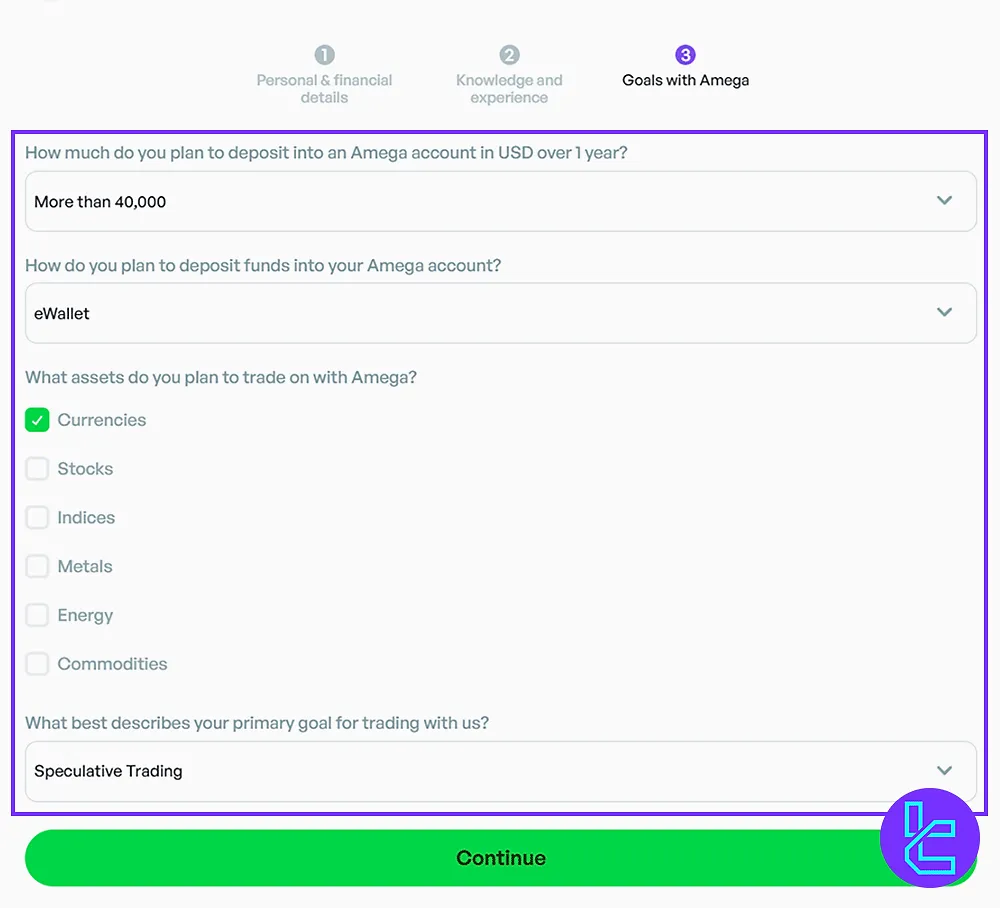
Task: Select the Goals with Amega step label
Action: coord(686,80)
